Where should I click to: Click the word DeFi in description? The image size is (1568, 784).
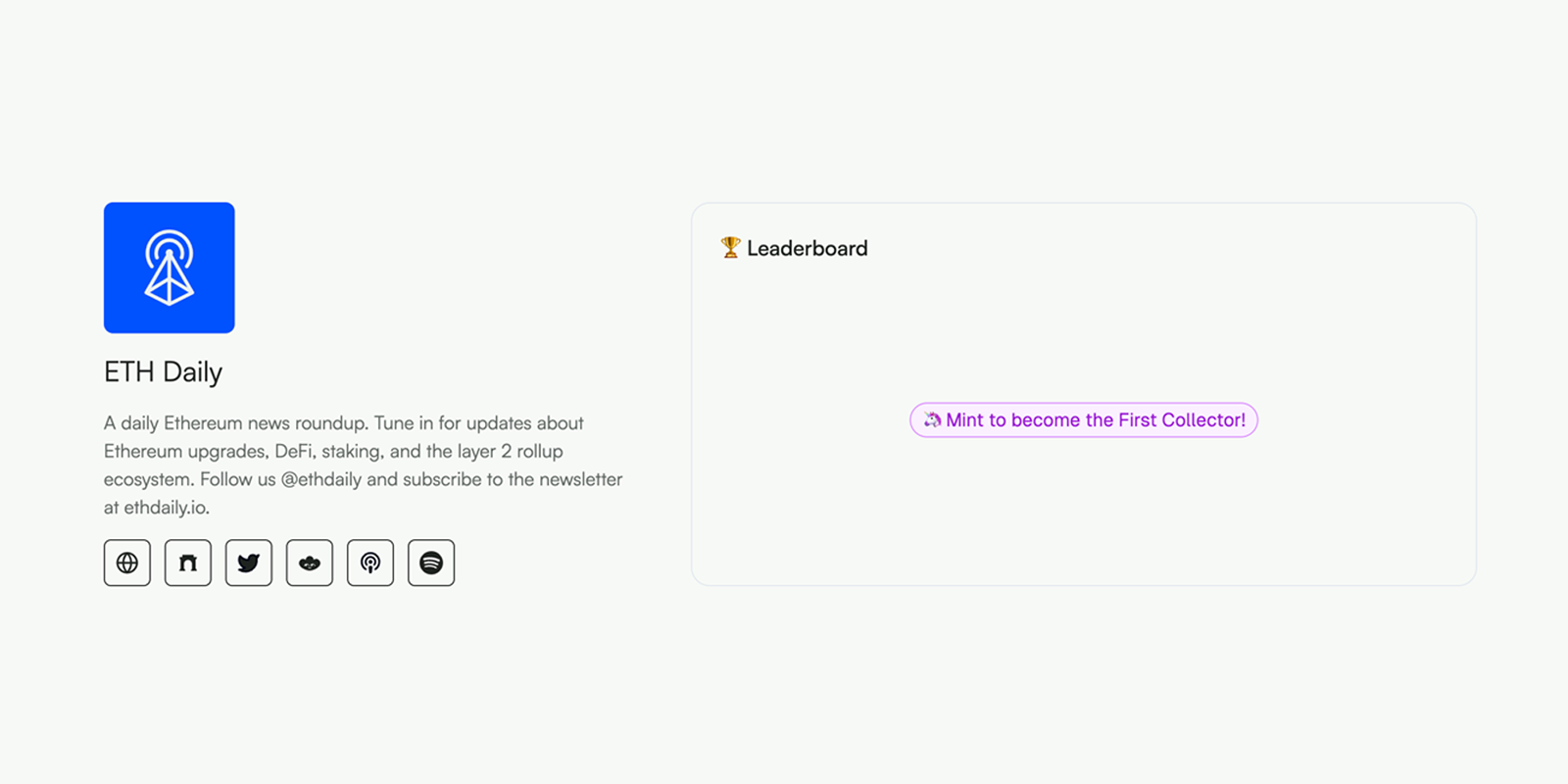(x=295, y=451)
